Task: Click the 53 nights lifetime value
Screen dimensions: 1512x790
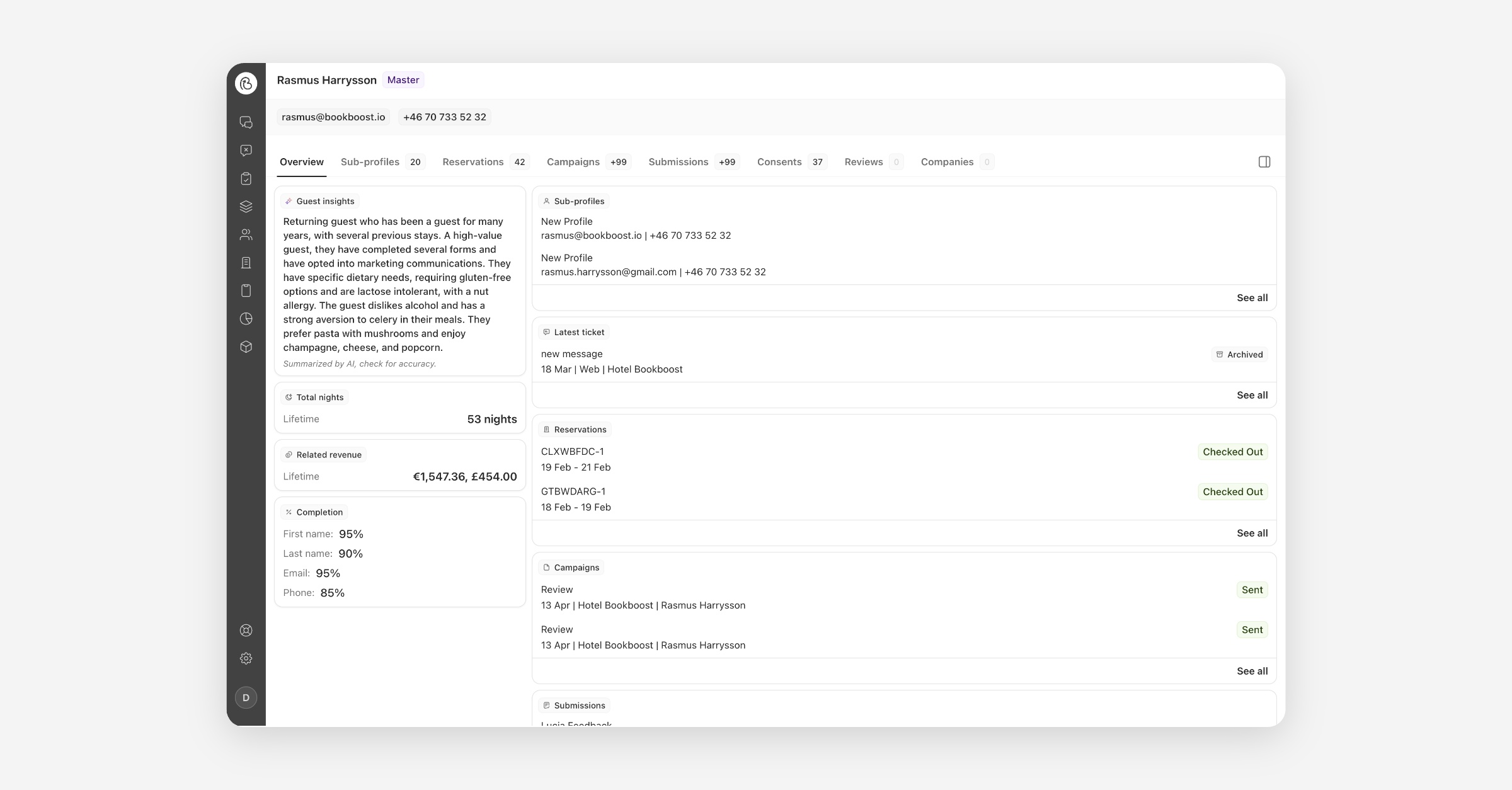Action: coord(492,419)
